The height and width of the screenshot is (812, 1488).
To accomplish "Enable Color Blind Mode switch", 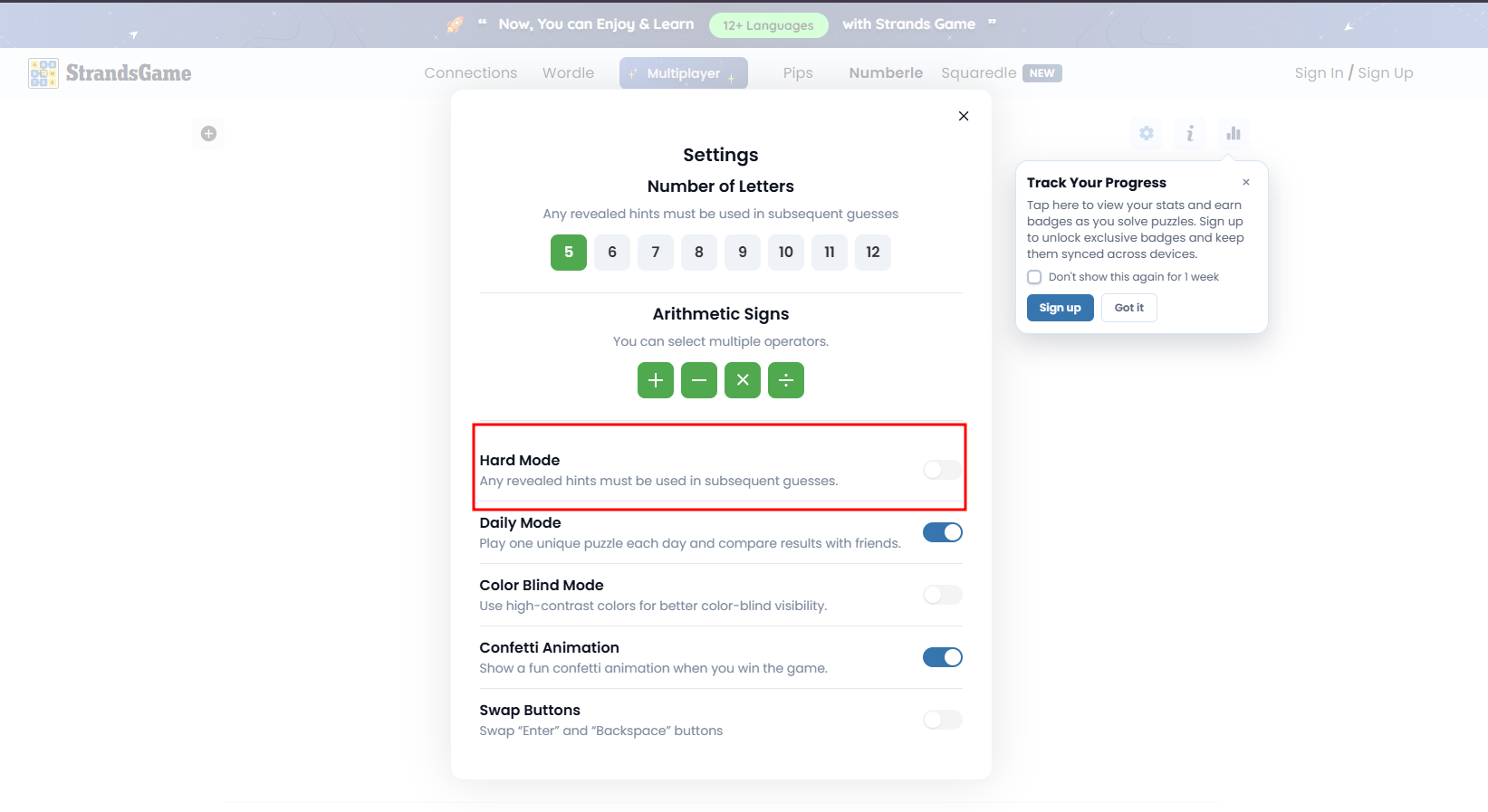I will pyautogui.click(x=943, y=595).
